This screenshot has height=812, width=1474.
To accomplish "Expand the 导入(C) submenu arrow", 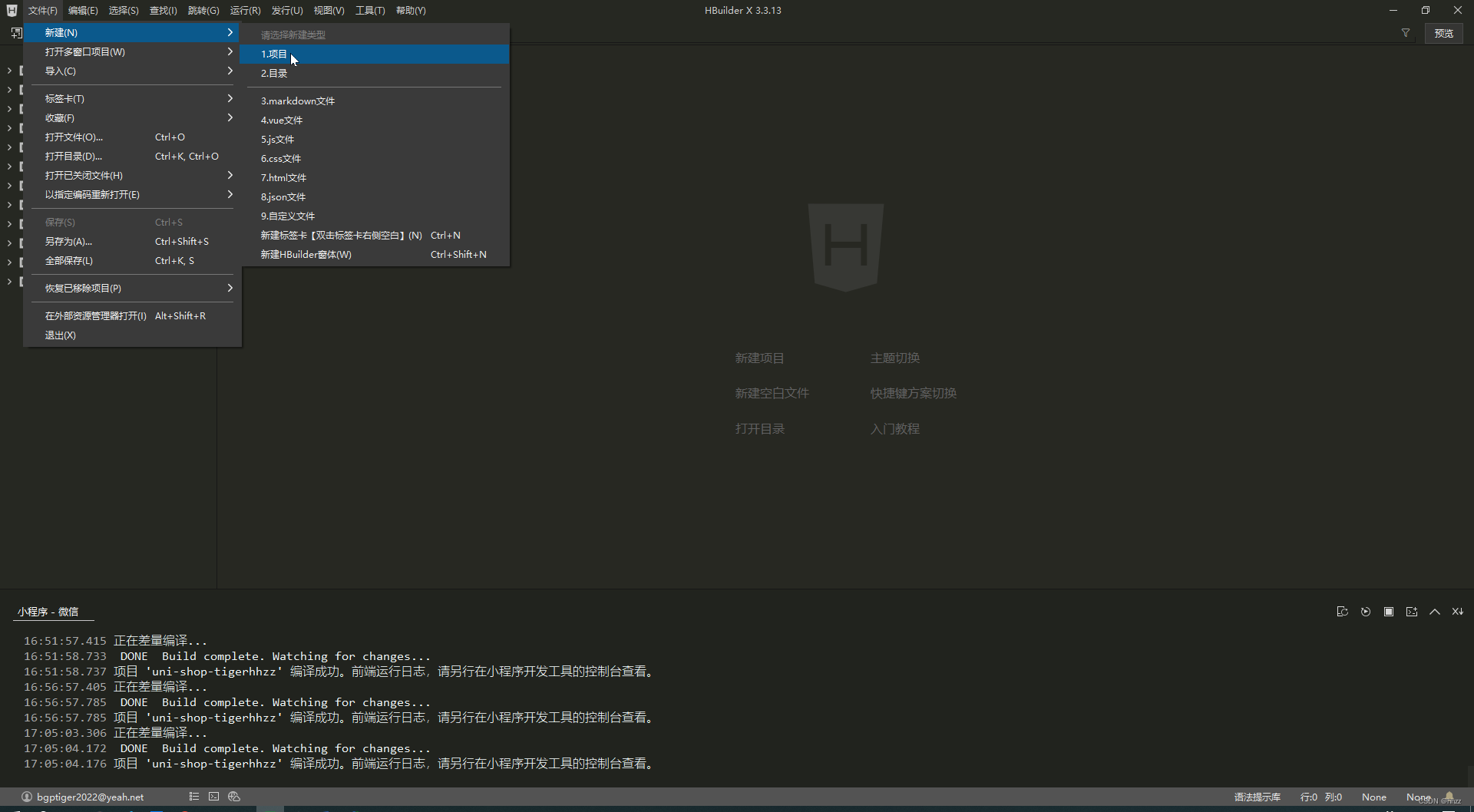I will 230,71.
